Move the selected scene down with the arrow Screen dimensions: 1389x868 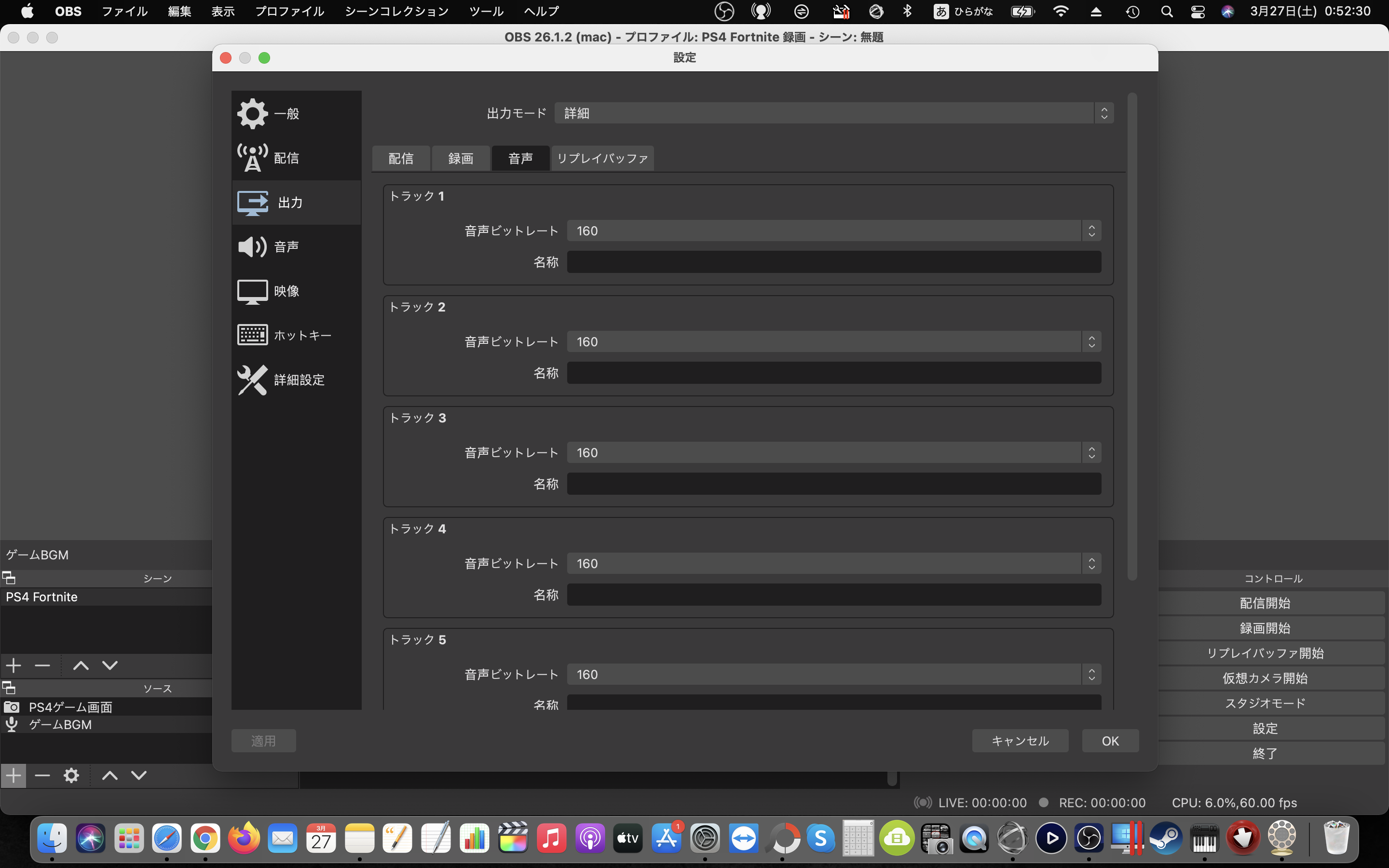109,665
